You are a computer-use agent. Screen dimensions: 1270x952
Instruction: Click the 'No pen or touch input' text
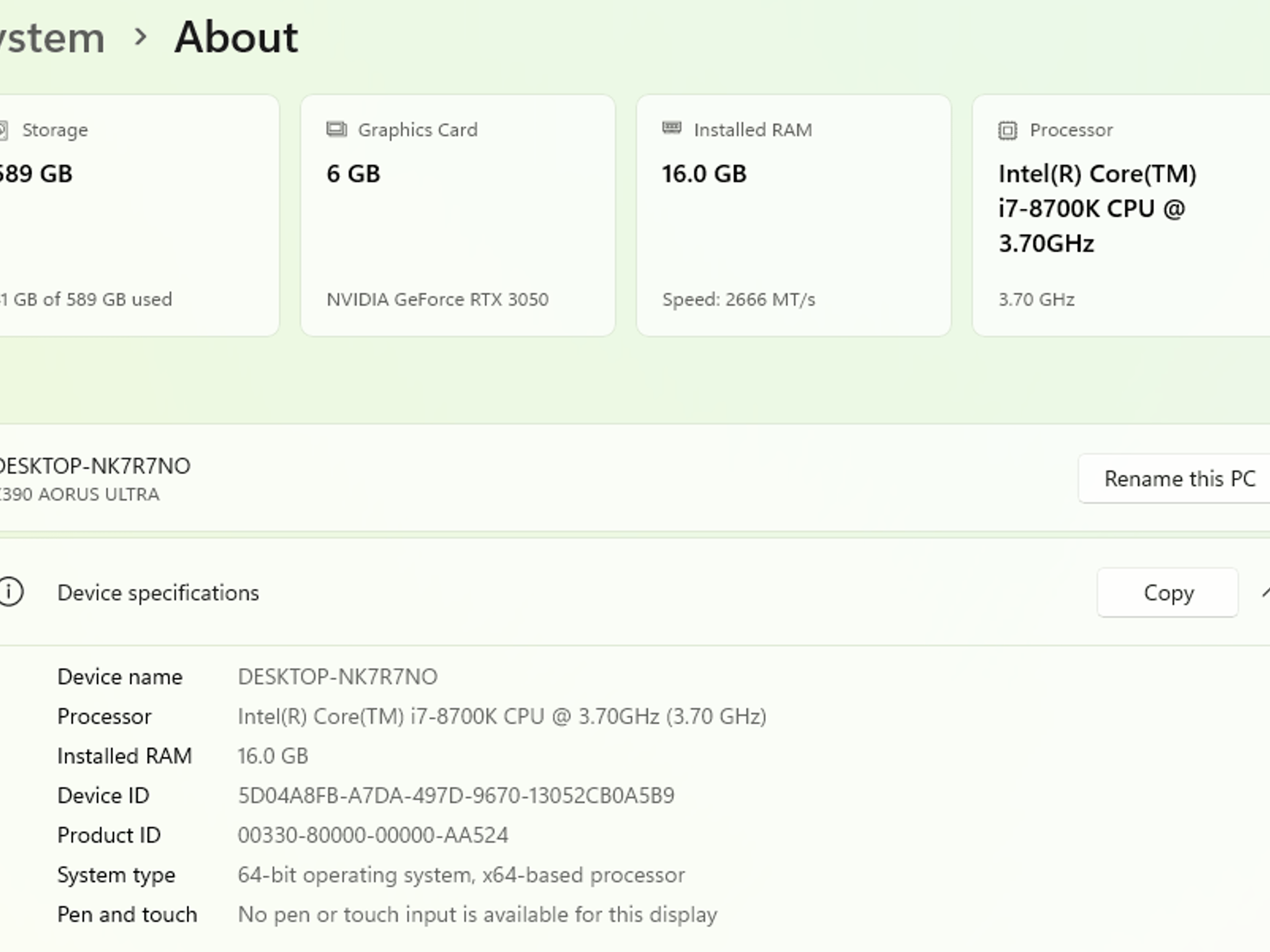477,915
